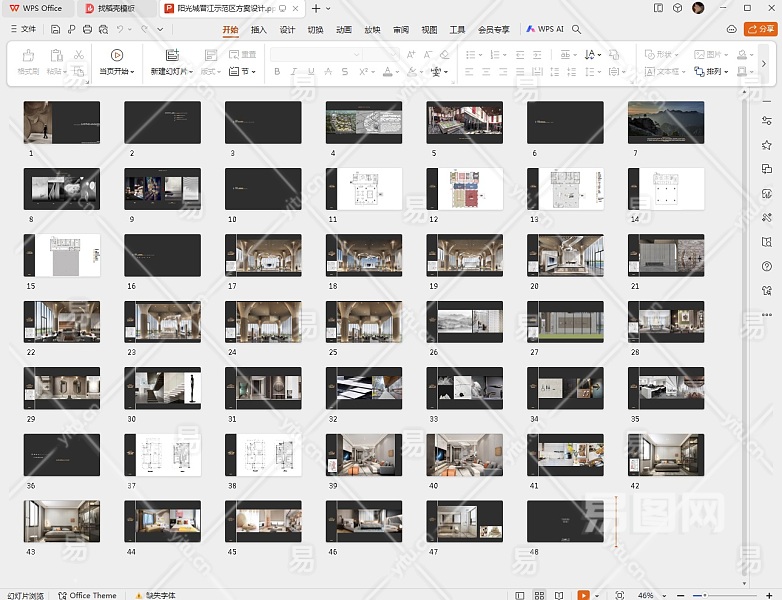Image resolution: width=782 pixels, height=600 pixels.
Task: Open the help icon in right sidebar
Action: click(766, 266)
